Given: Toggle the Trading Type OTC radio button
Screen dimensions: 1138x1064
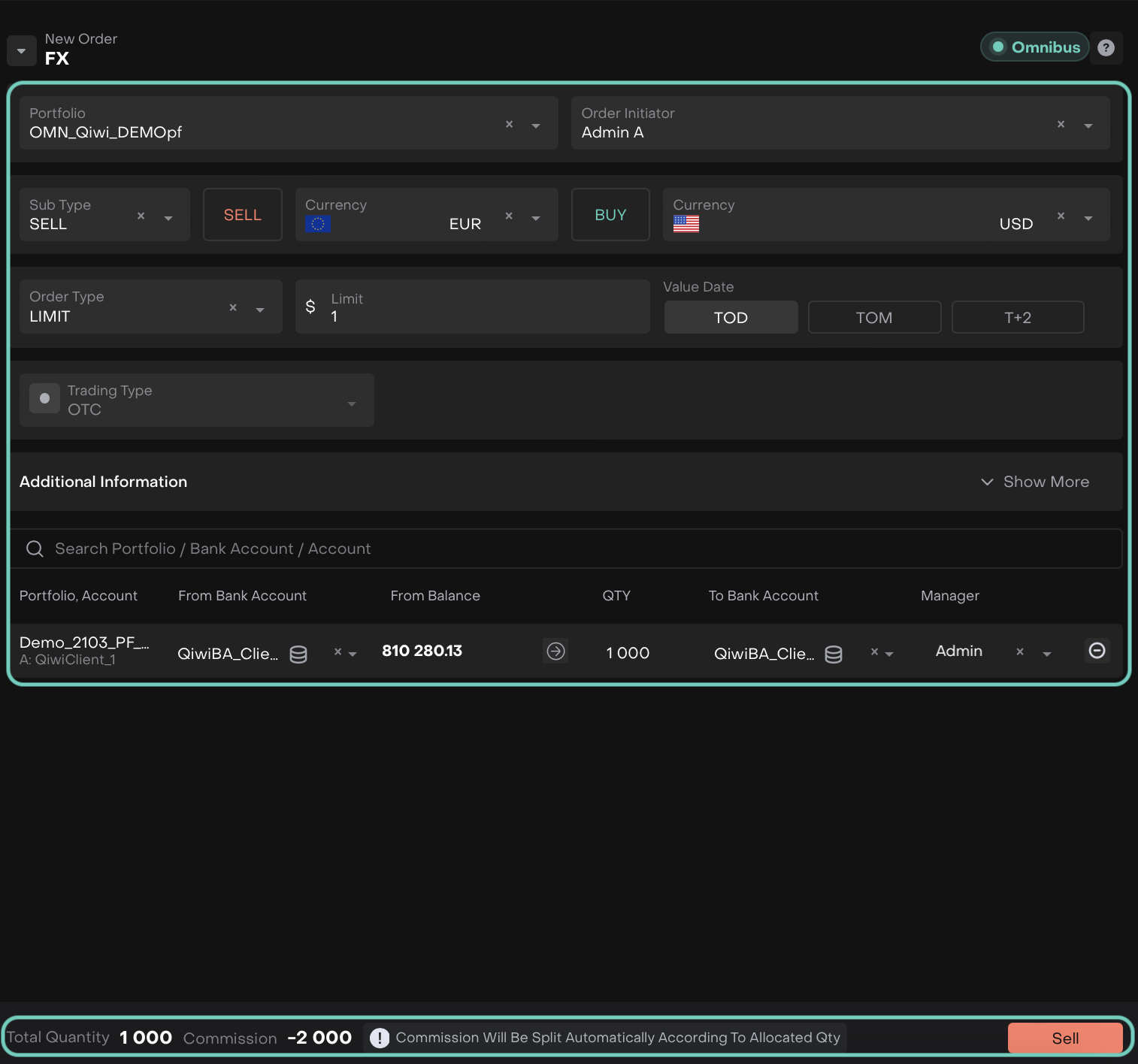Looking at the screenshot, I should [45, 399].
